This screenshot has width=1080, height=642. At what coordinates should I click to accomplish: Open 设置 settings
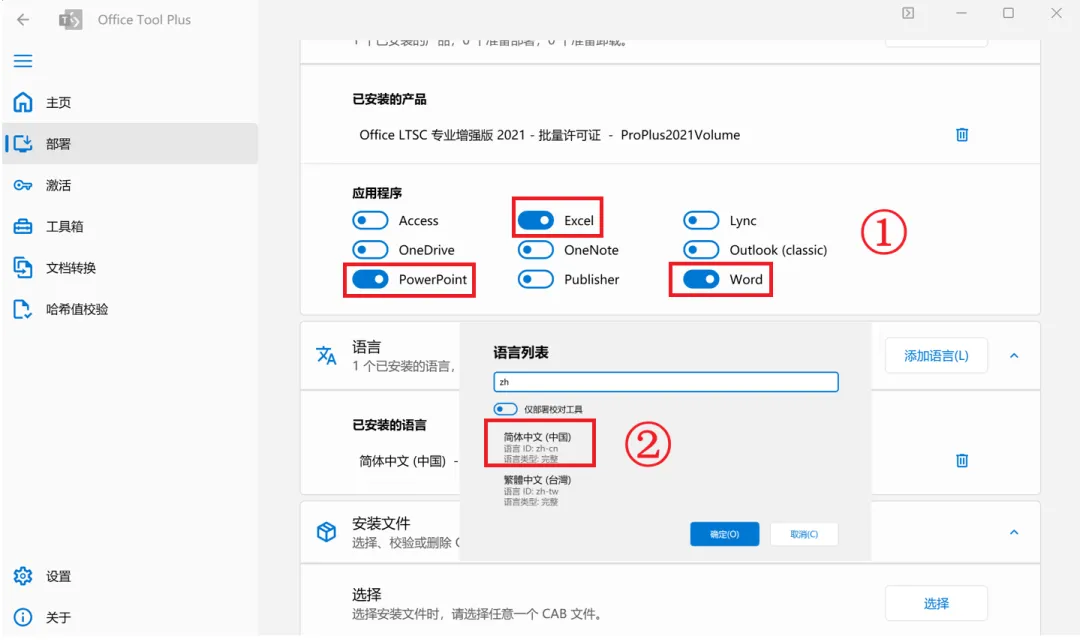click(130, 576)
